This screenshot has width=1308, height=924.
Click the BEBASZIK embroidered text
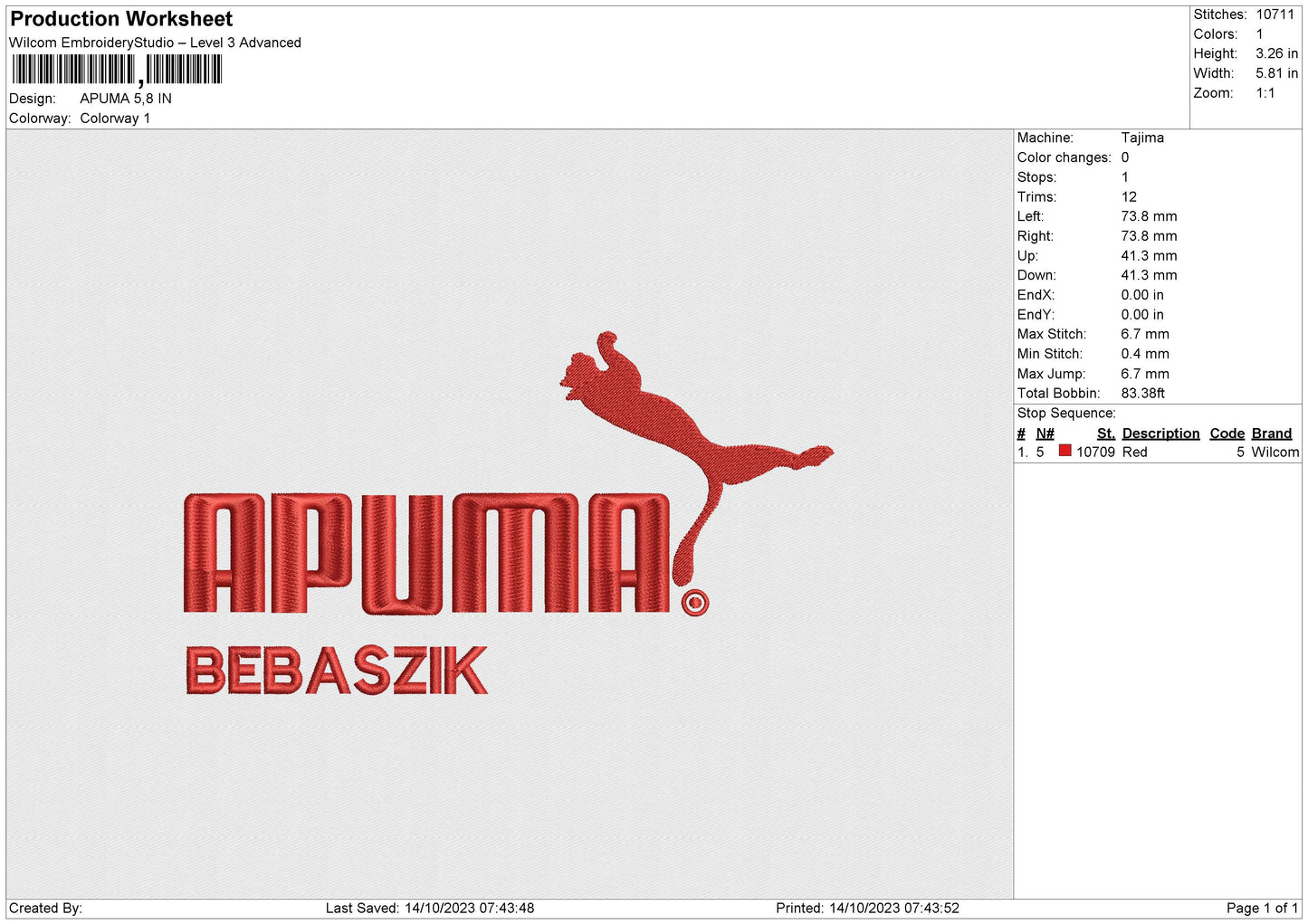click(336, 671)
